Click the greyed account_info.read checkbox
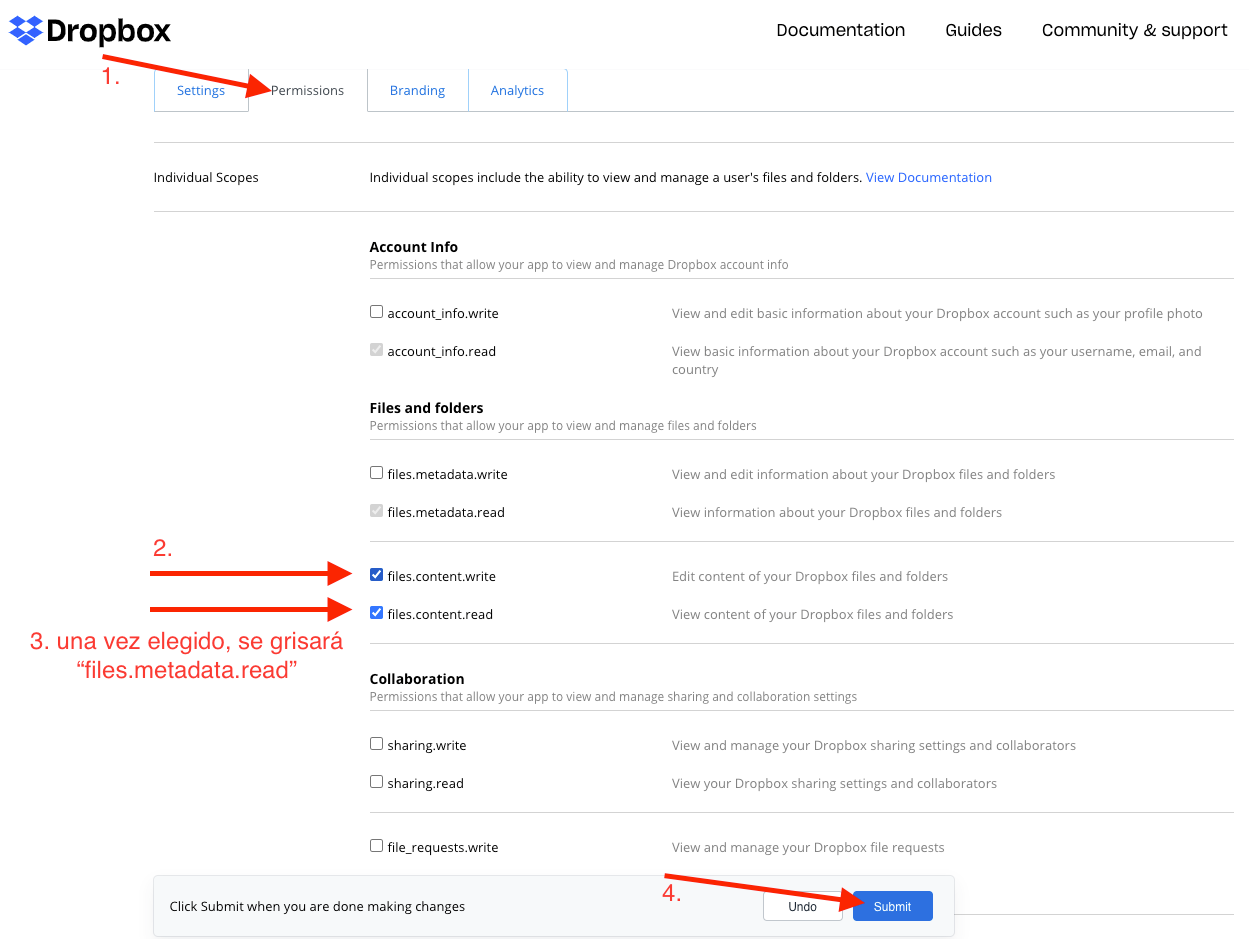The image size is (1249, 939). 376,350
